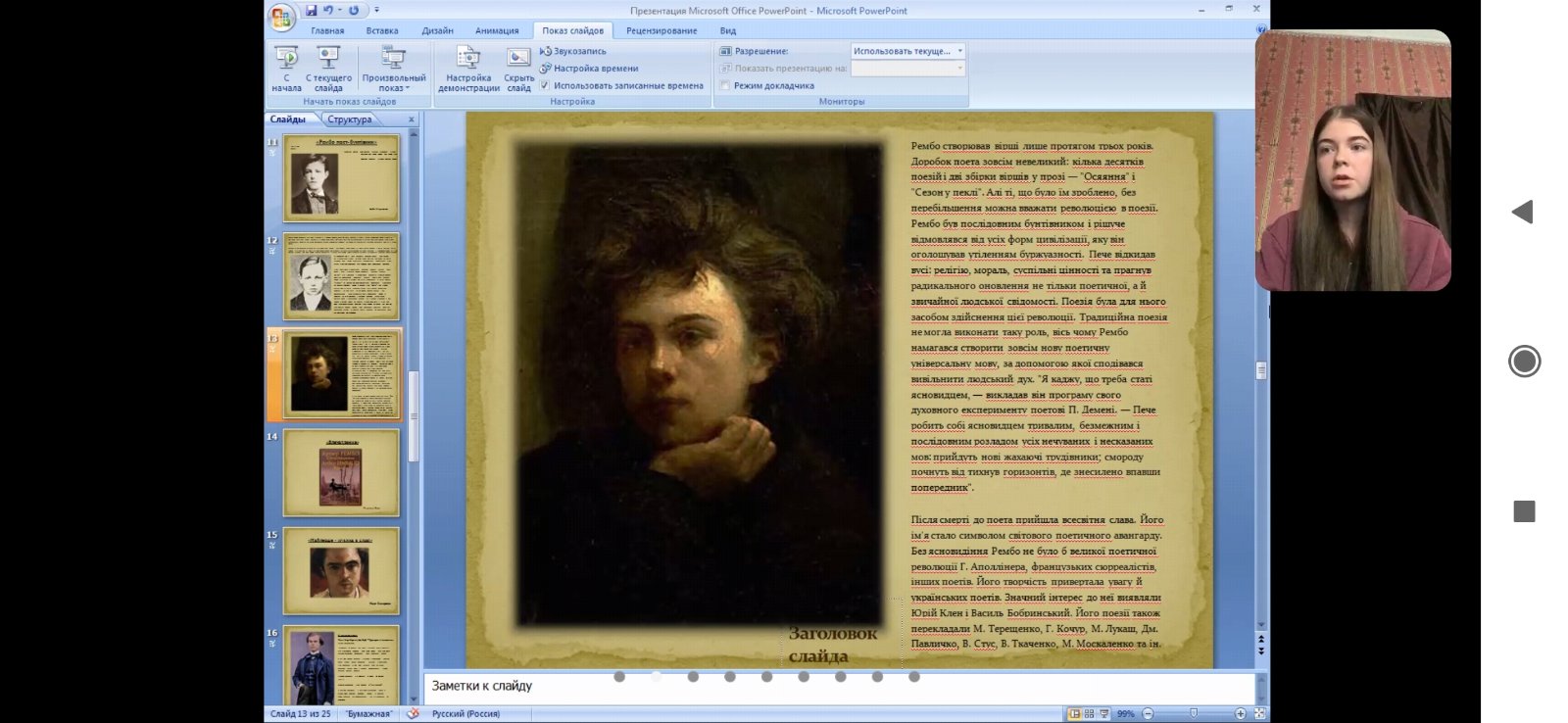Open the Вставка ribbon tab

coord(382,30)
